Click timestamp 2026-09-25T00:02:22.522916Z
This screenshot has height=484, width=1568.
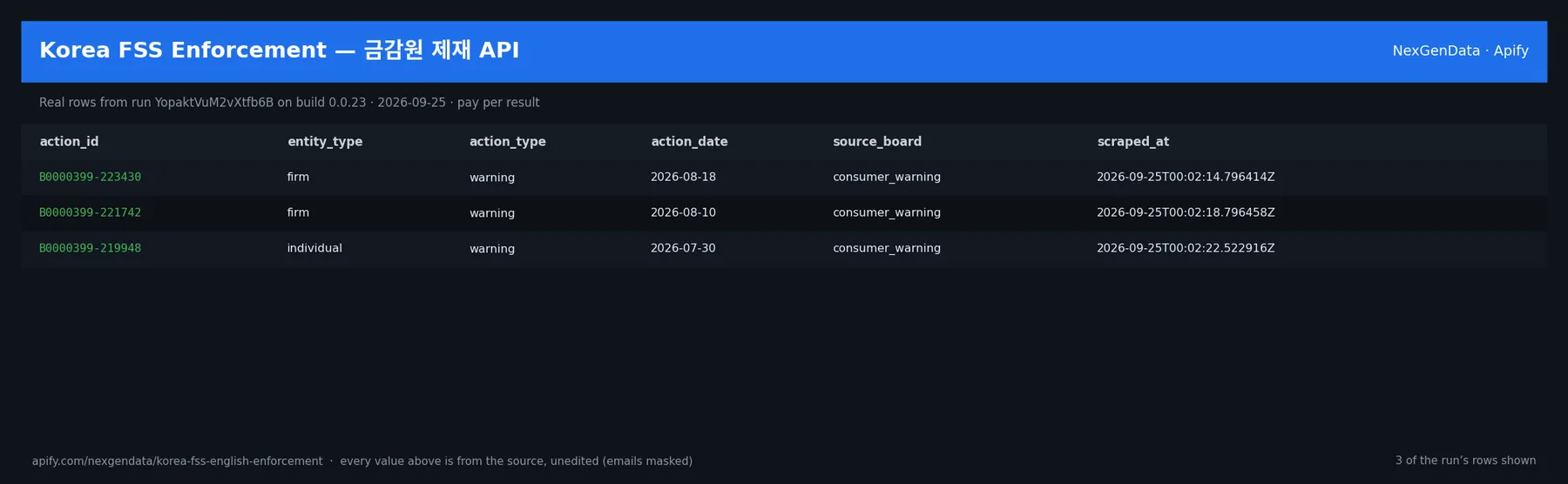(x=1186, y=248)
